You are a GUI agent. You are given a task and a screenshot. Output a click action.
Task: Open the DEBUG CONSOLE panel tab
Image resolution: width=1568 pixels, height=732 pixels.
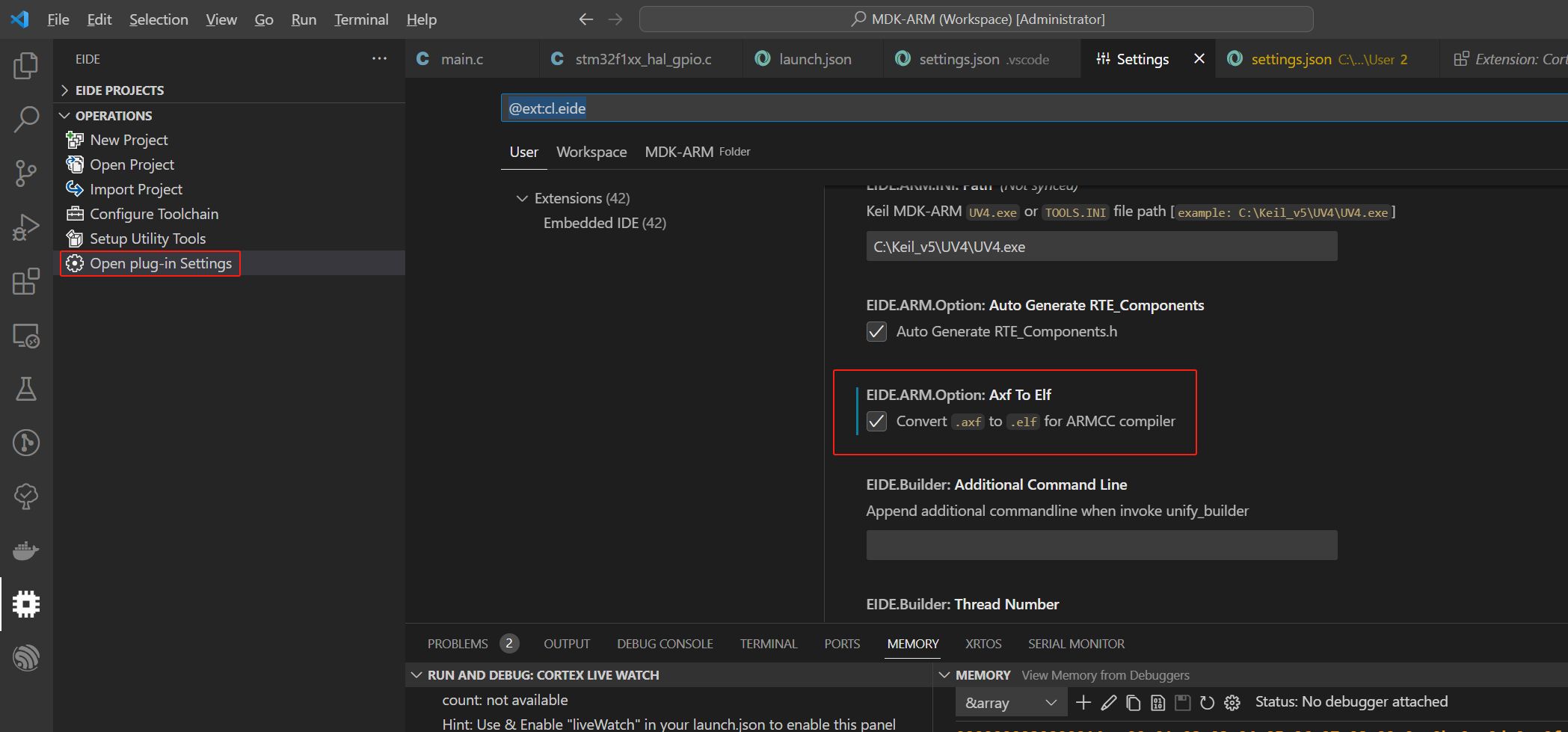click(665, 644)
